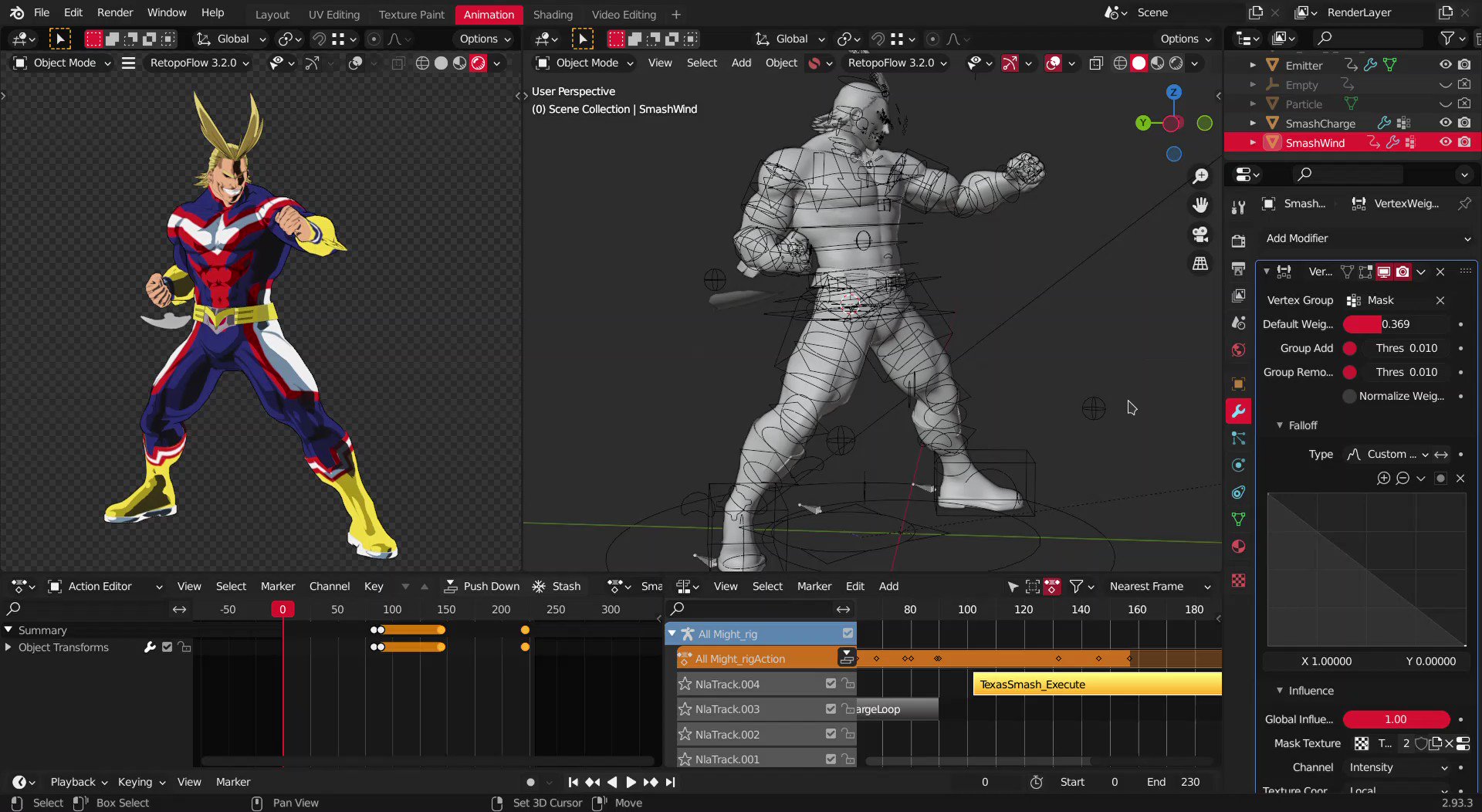Expand the SmashWind outliner item
The image size is (1482, 812).
(1253, 142)
